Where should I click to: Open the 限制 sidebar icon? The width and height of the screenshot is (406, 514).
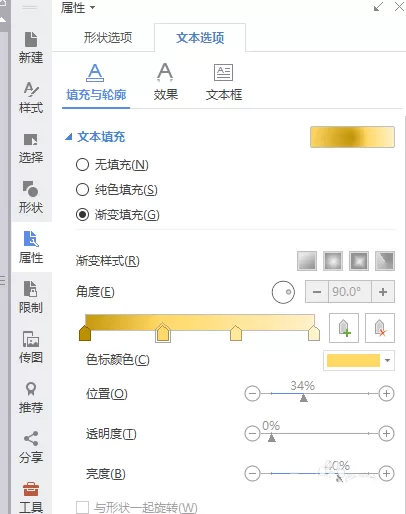point(31,297)
